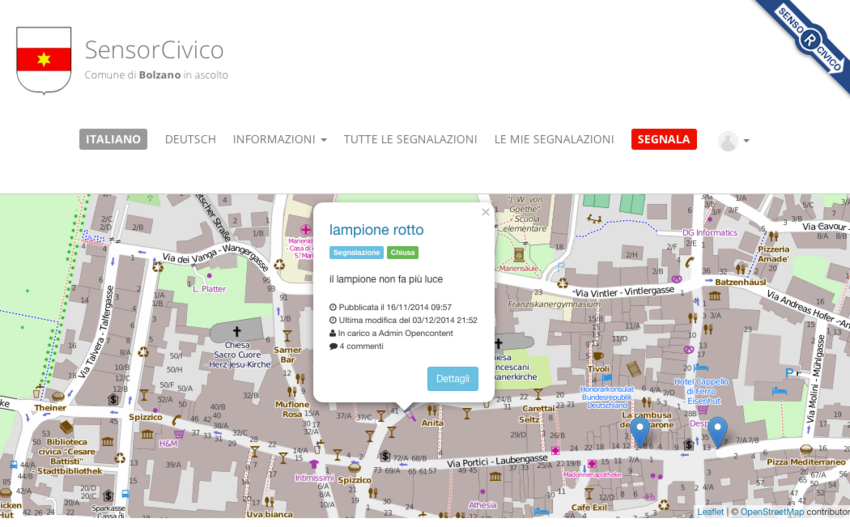This screenshot has height=527, width=850.
Task: Click the Franziskanergymnasium map label
Action: click(553, 304)
